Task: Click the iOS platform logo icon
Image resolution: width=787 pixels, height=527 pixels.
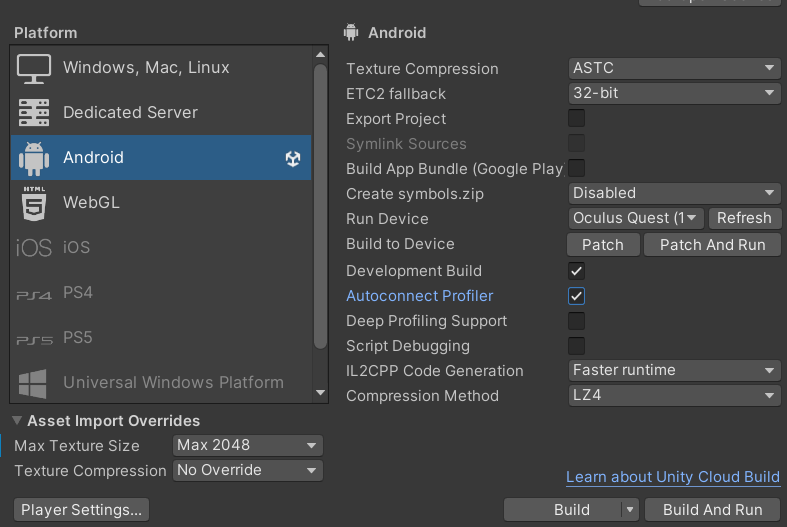Action: pos(34,248)
